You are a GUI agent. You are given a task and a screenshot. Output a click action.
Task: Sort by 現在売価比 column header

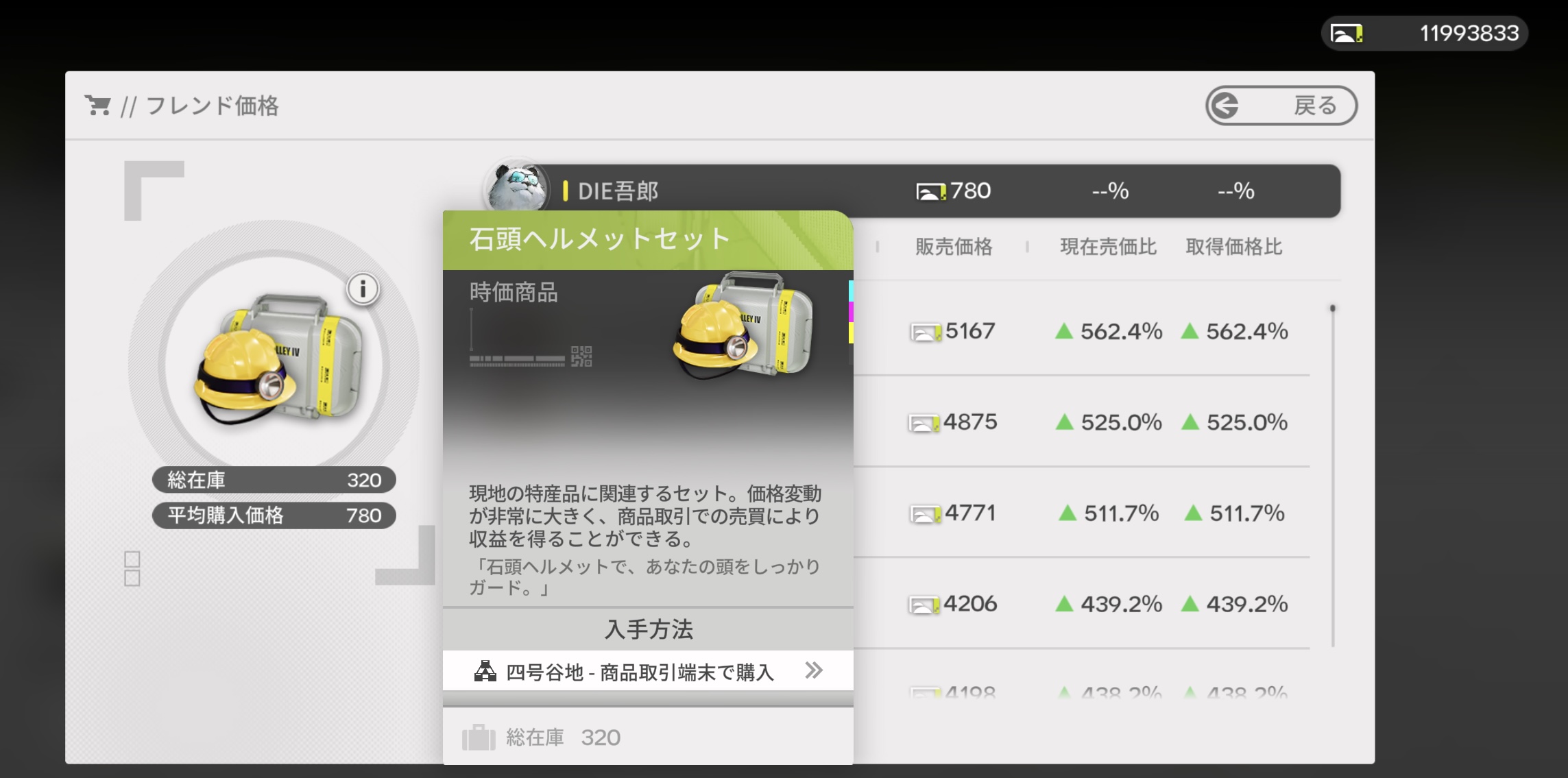1108,247
